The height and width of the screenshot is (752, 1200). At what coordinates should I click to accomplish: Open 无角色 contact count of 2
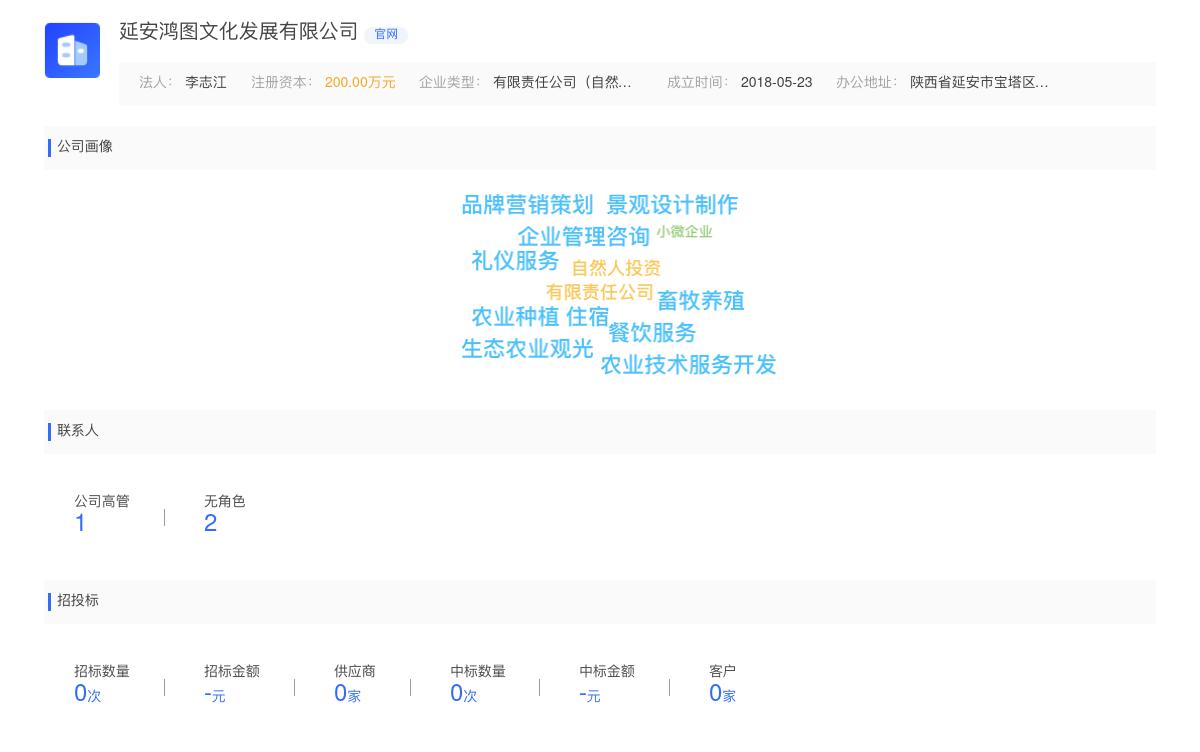210,523
